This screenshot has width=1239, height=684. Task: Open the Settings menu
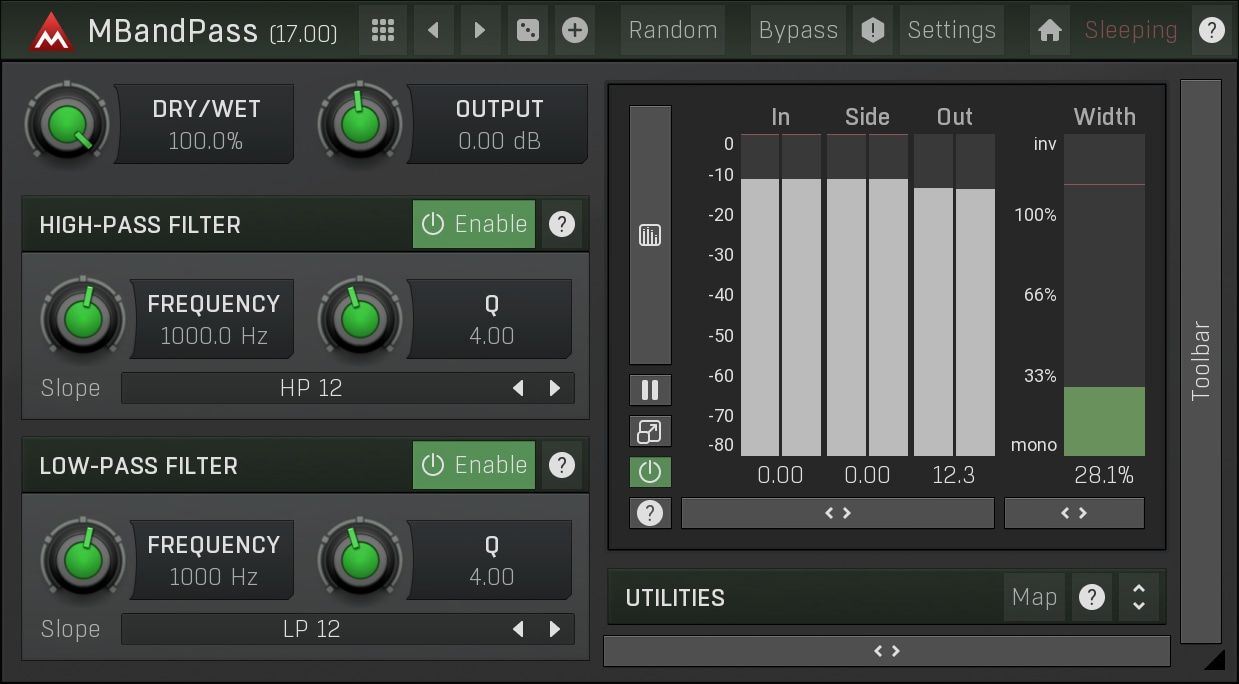(951, 30)
